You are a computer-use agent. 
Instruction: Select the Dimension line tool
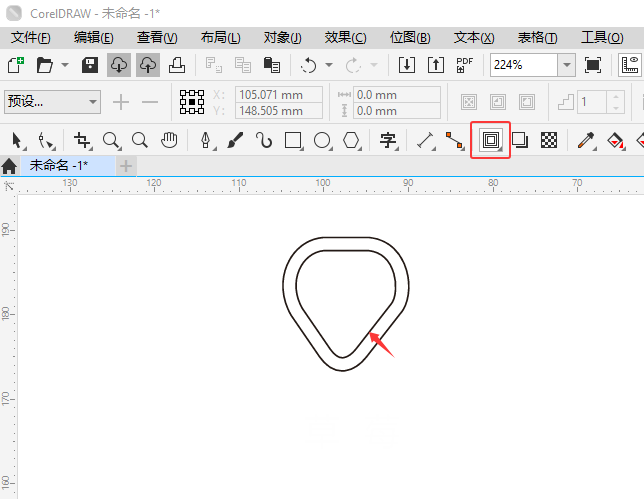click(x=426, y=140)
